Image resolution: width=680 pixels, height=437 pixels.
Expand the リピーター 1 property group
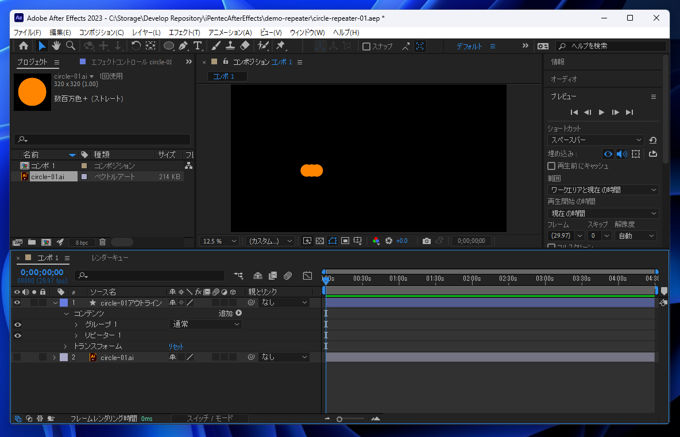(x=76, y=335)
